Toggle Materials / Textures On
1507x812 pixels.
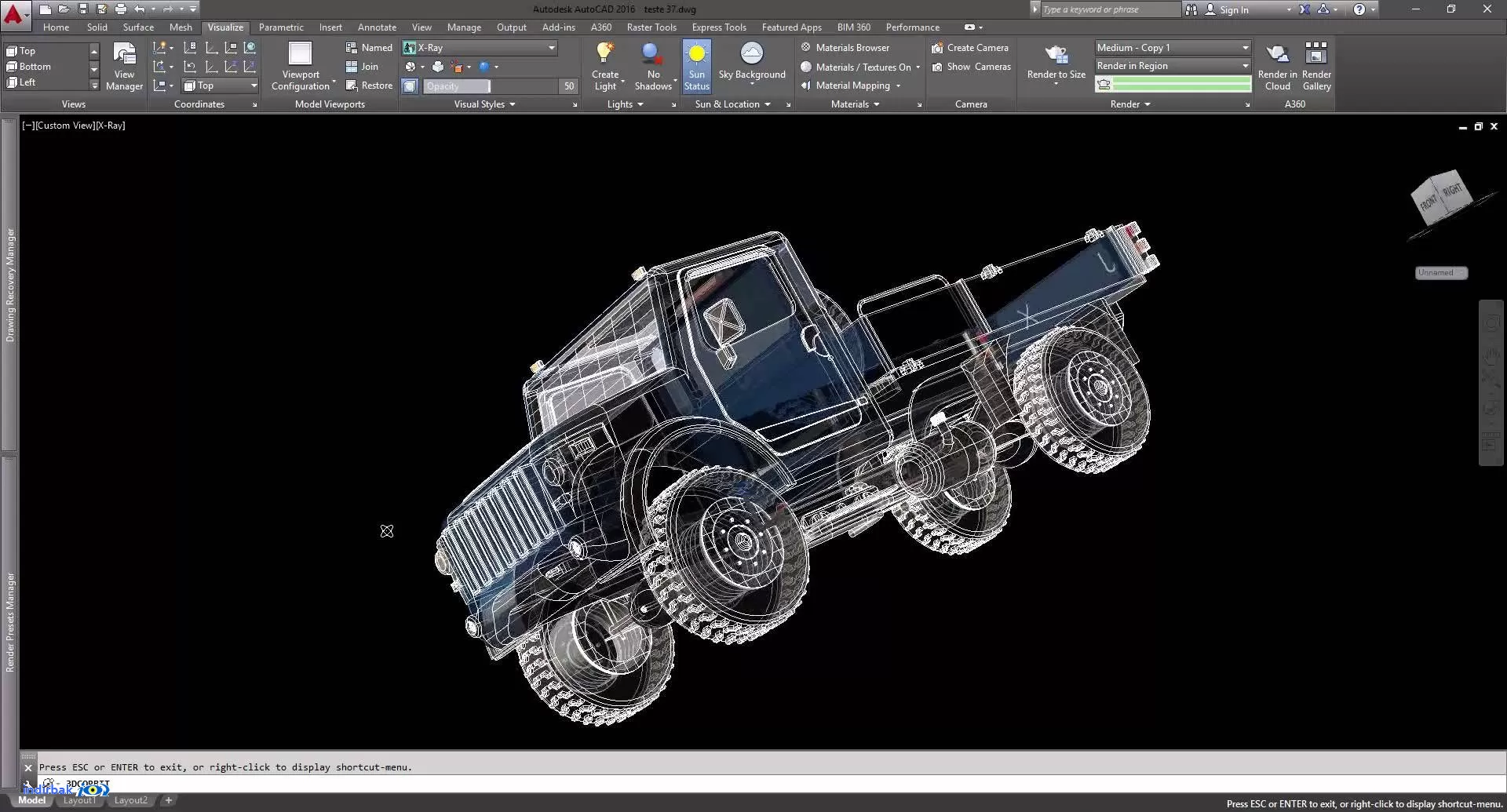coord(860,67)
